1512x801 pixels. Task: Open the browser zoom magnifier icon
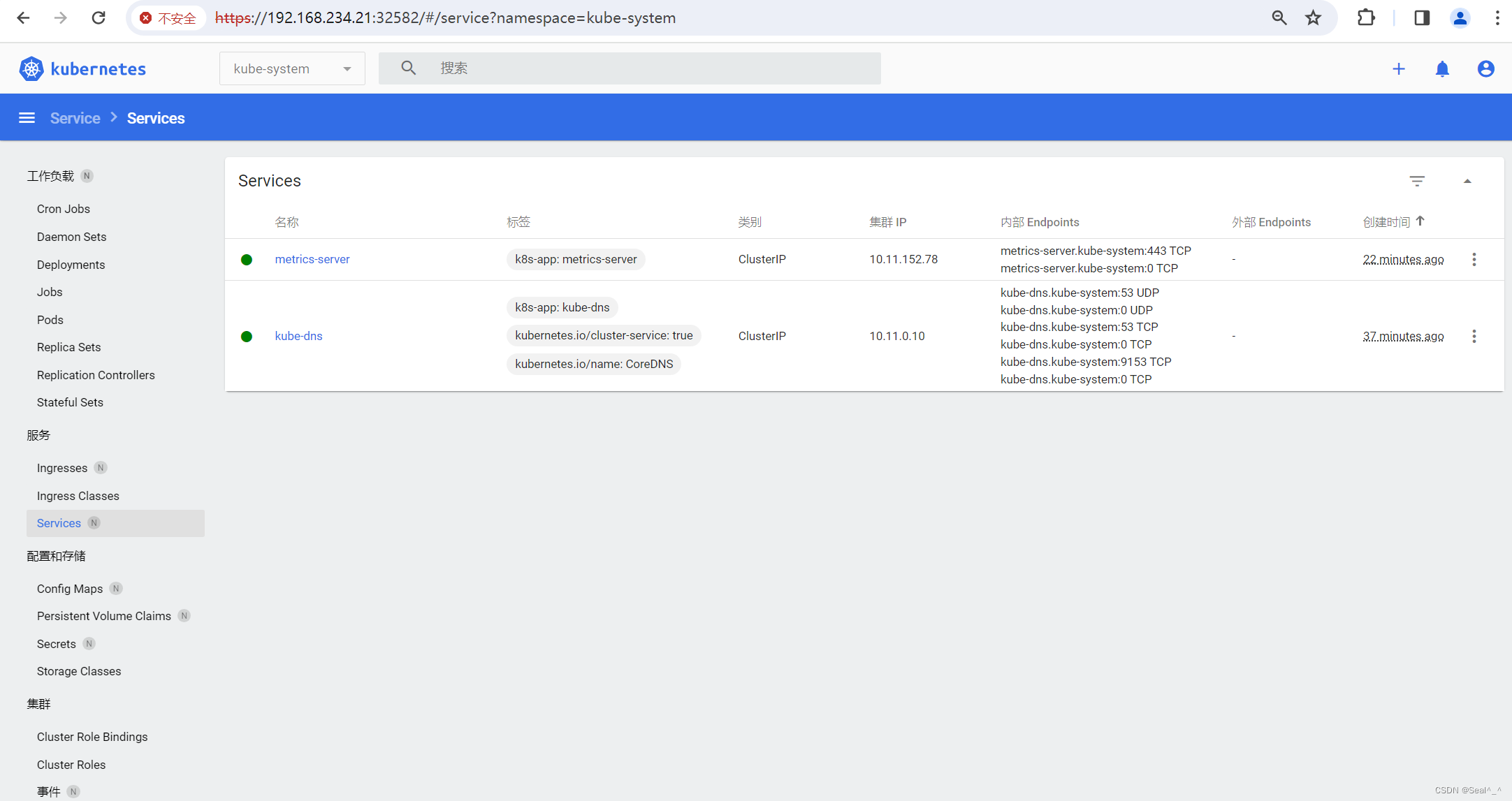coord(1279,17)
